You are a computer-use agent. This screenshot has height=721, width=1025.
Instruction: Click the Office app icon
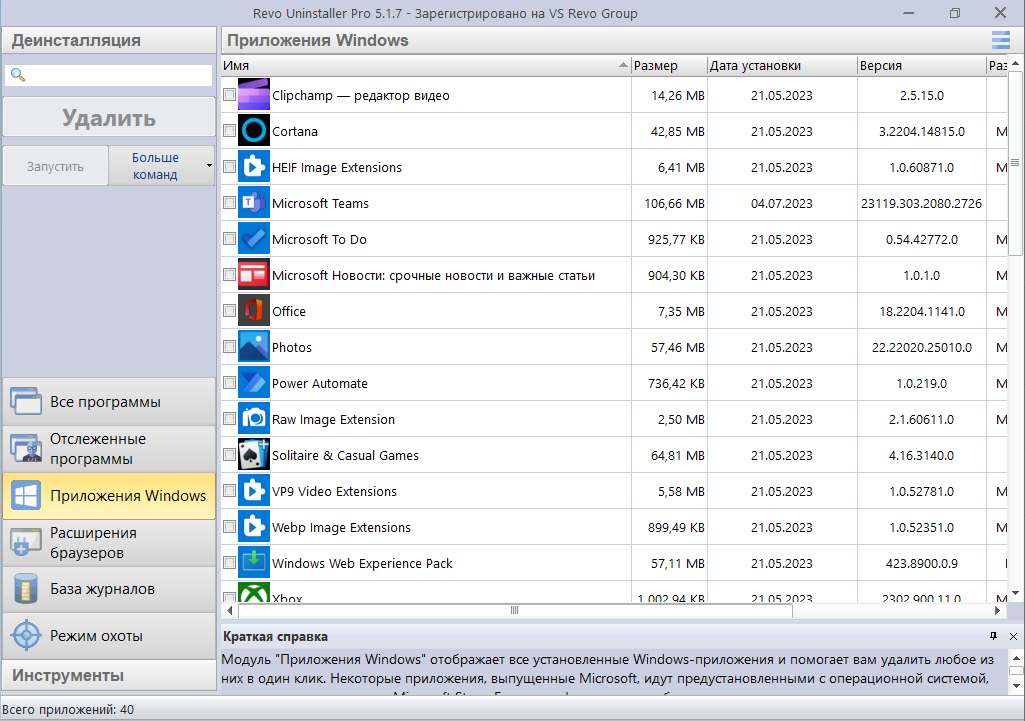point(254,310)
